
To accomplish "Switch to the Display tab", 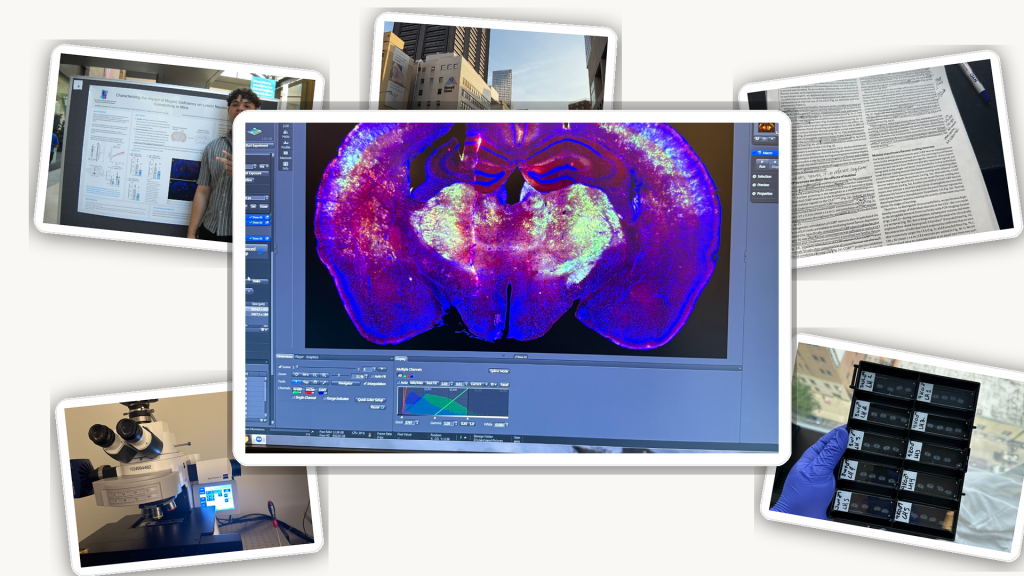I will click(x=400, y=356).
